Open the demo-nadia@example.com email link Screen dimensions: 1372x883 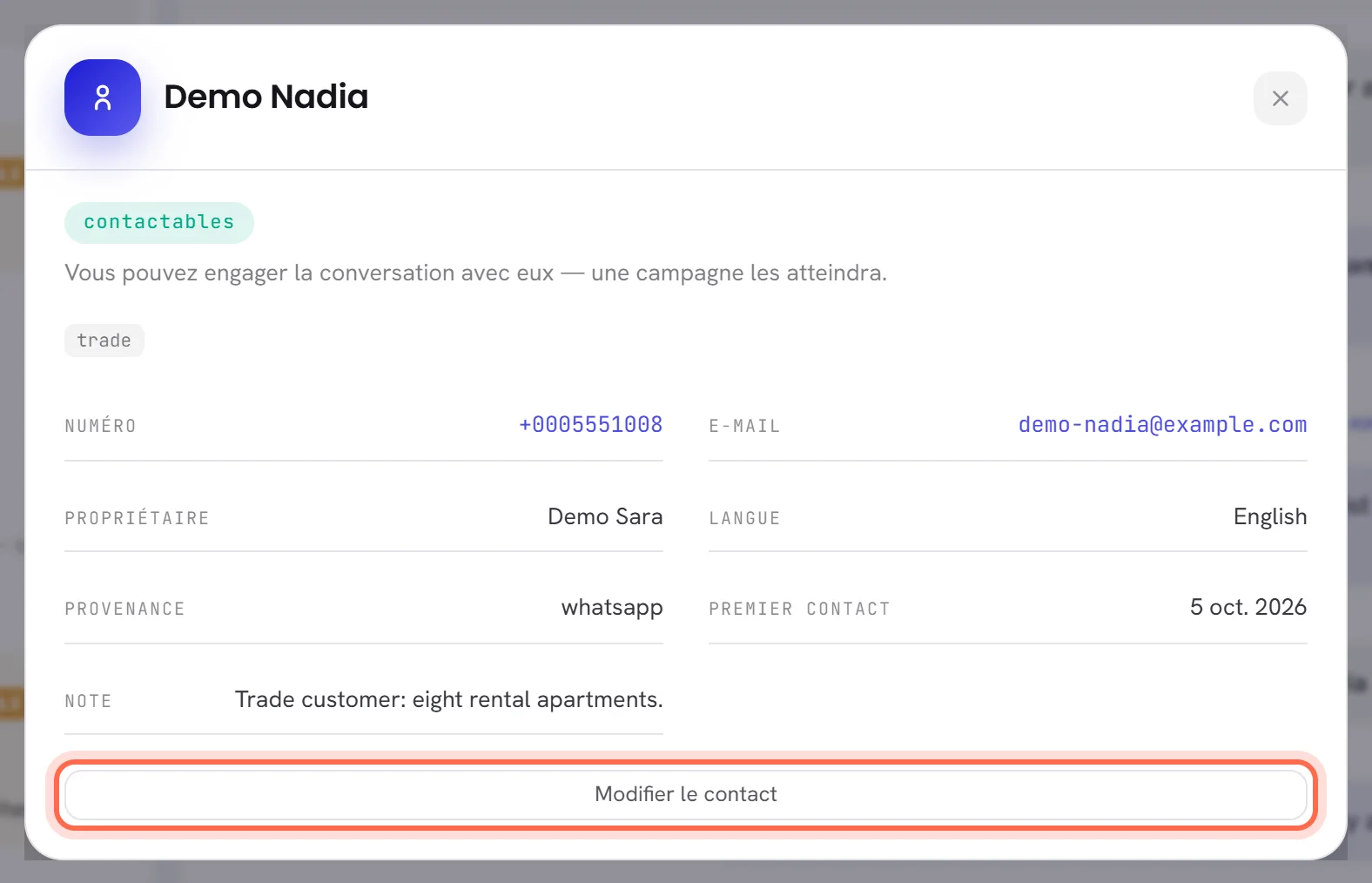tap(1162, 425)
